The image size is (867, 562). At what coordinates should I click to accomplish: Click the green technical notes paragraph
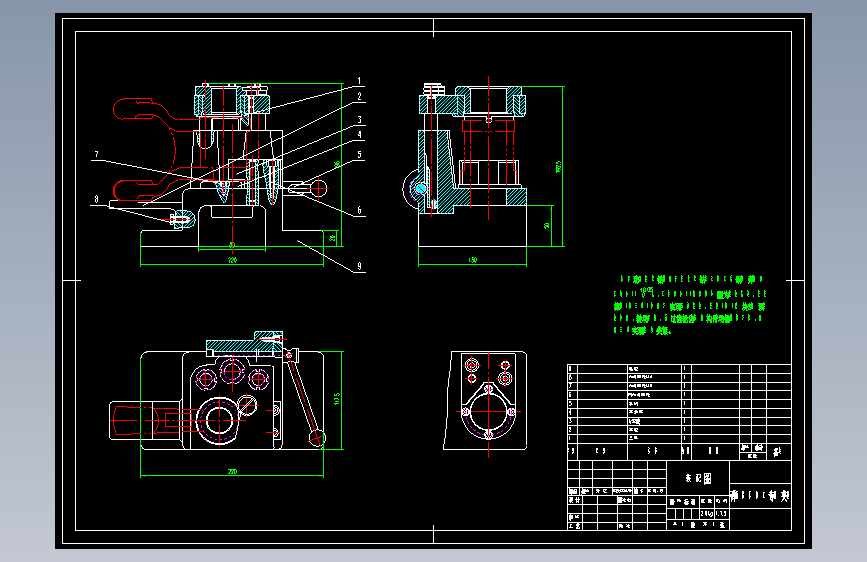point(690,305)
